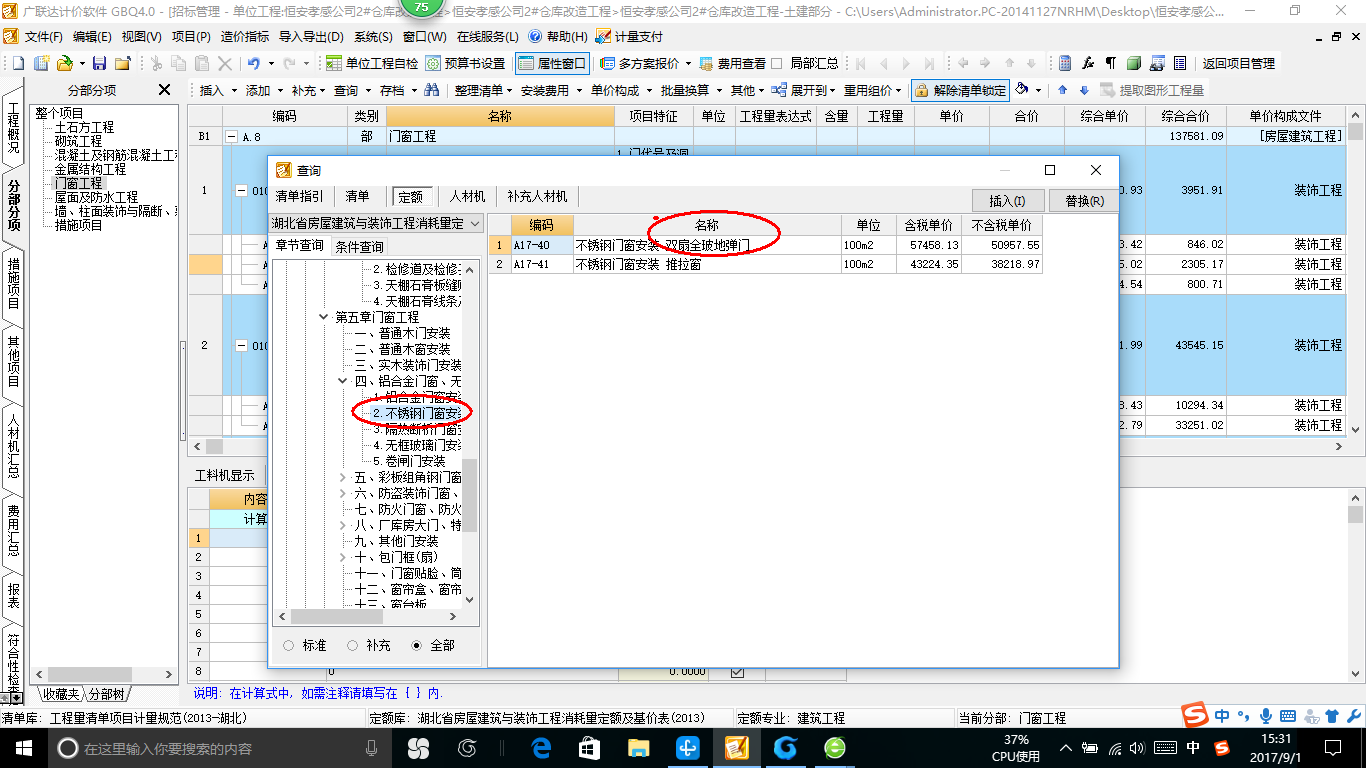
Task: Click the 替换(R) button
Action: [1084, 200]
